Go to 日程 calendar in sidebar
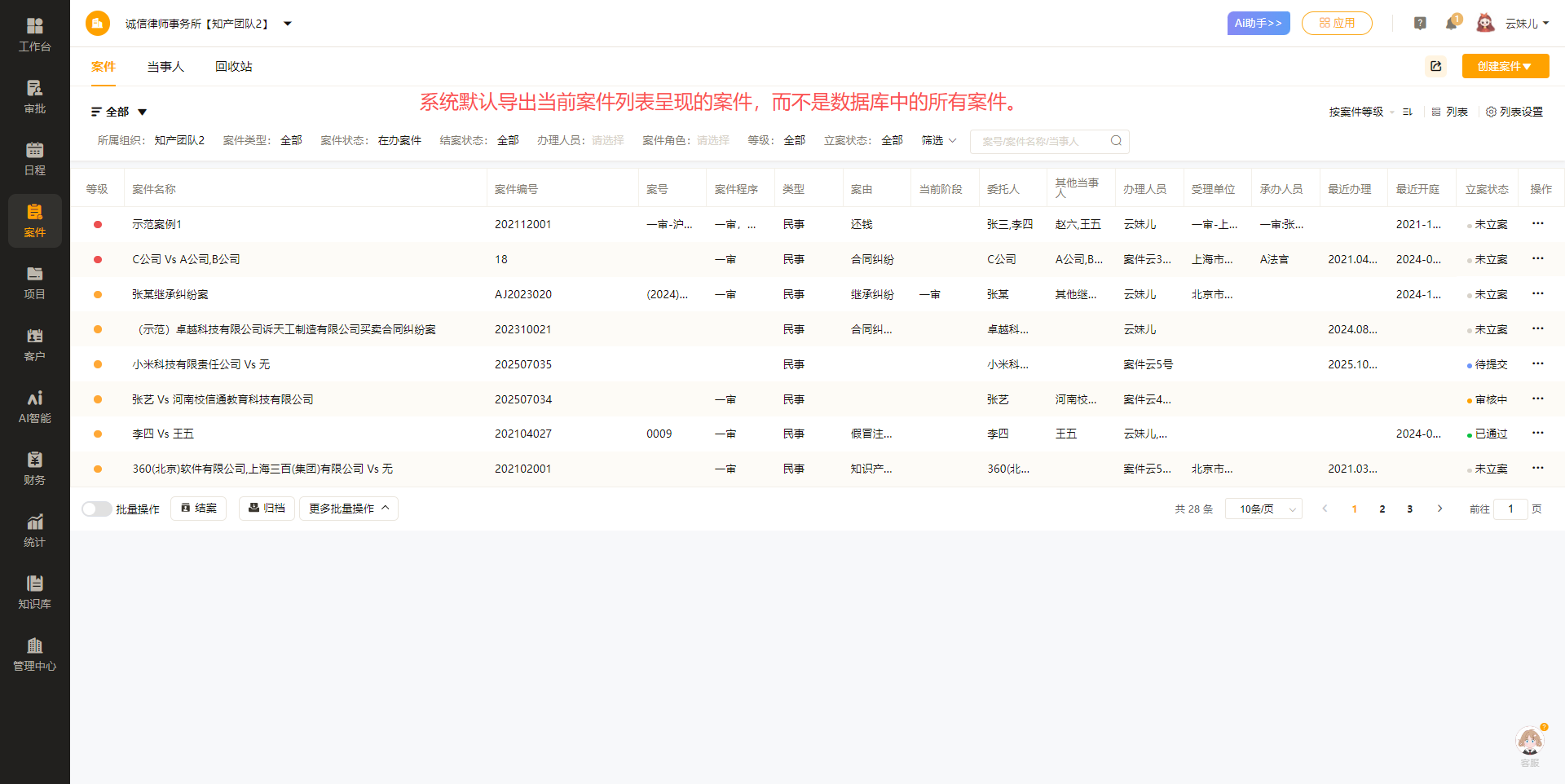This screenshot has width=1565, height=784. pyautogui.click(x=34, y=158)
